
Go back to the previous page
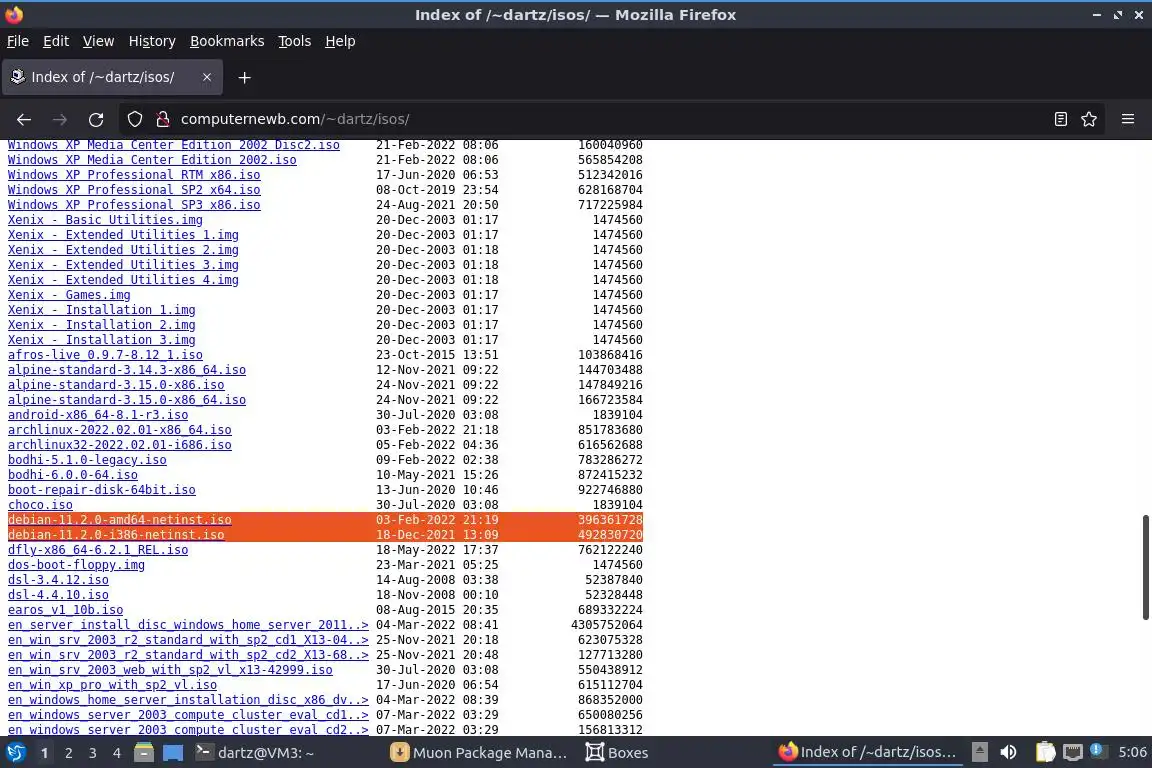point(24,119)
